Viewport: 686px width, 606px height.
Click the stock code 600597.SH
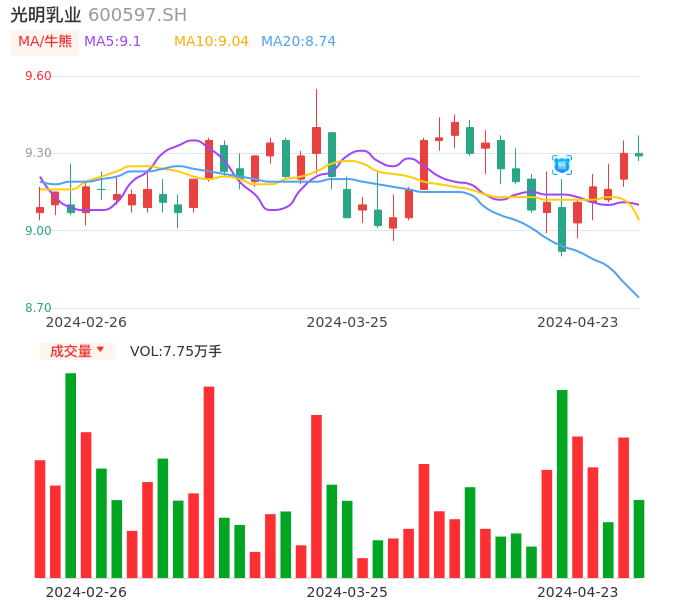pos(137,15)
